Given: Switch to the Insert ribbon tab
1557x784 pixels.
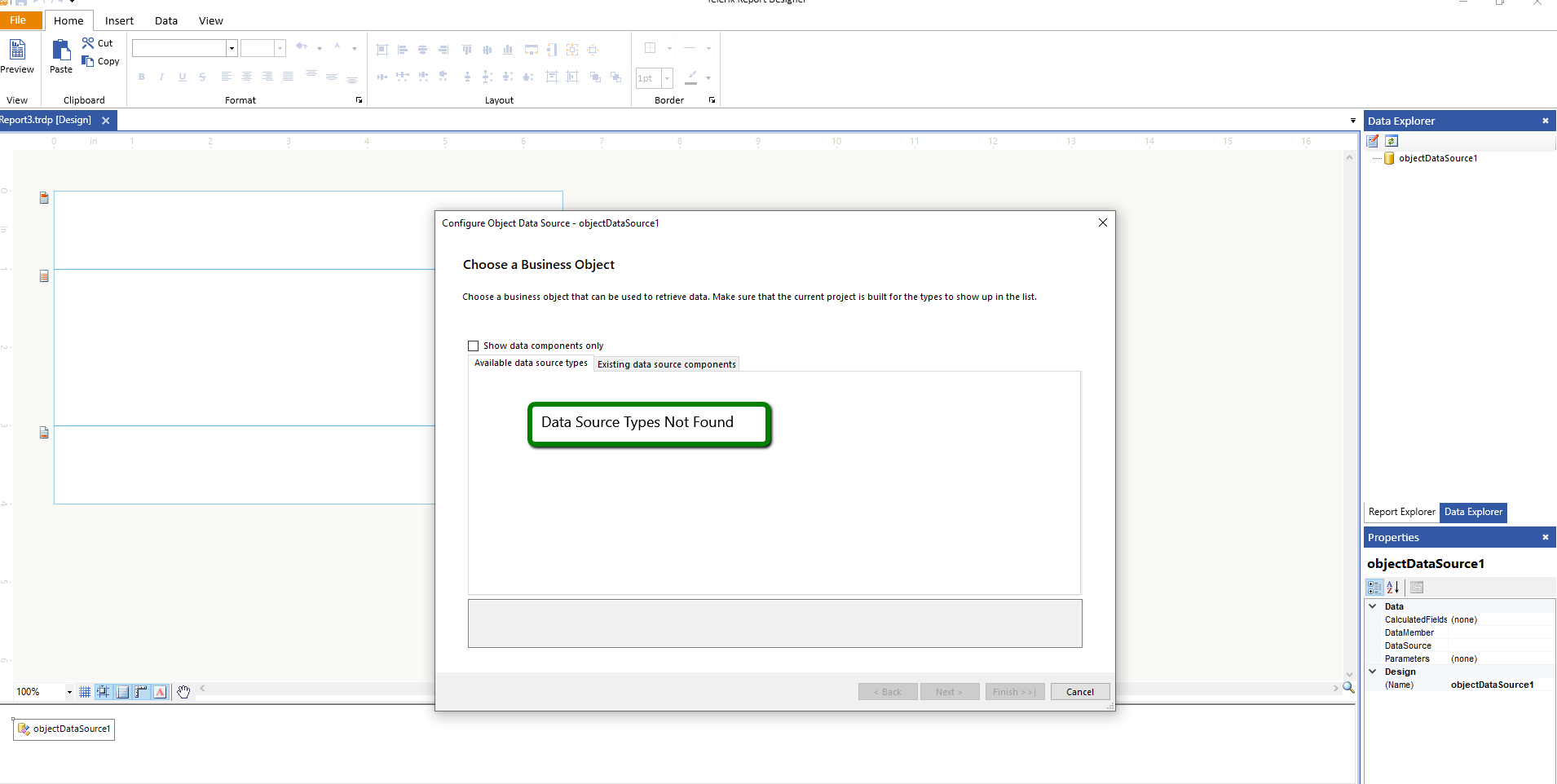Looking at the screenshot, I should 119,20.
